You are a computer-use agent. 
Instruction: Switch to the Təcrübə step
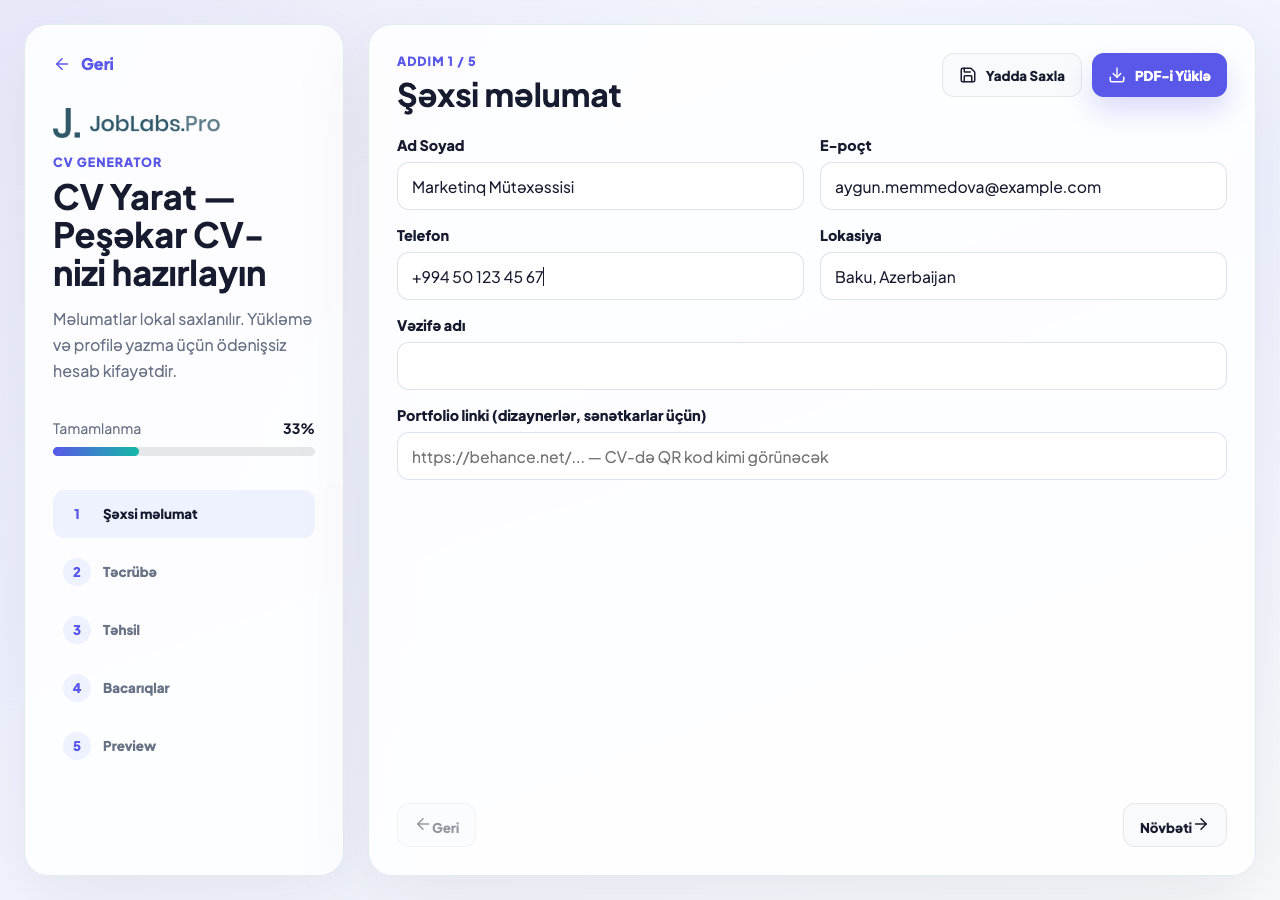184,572
